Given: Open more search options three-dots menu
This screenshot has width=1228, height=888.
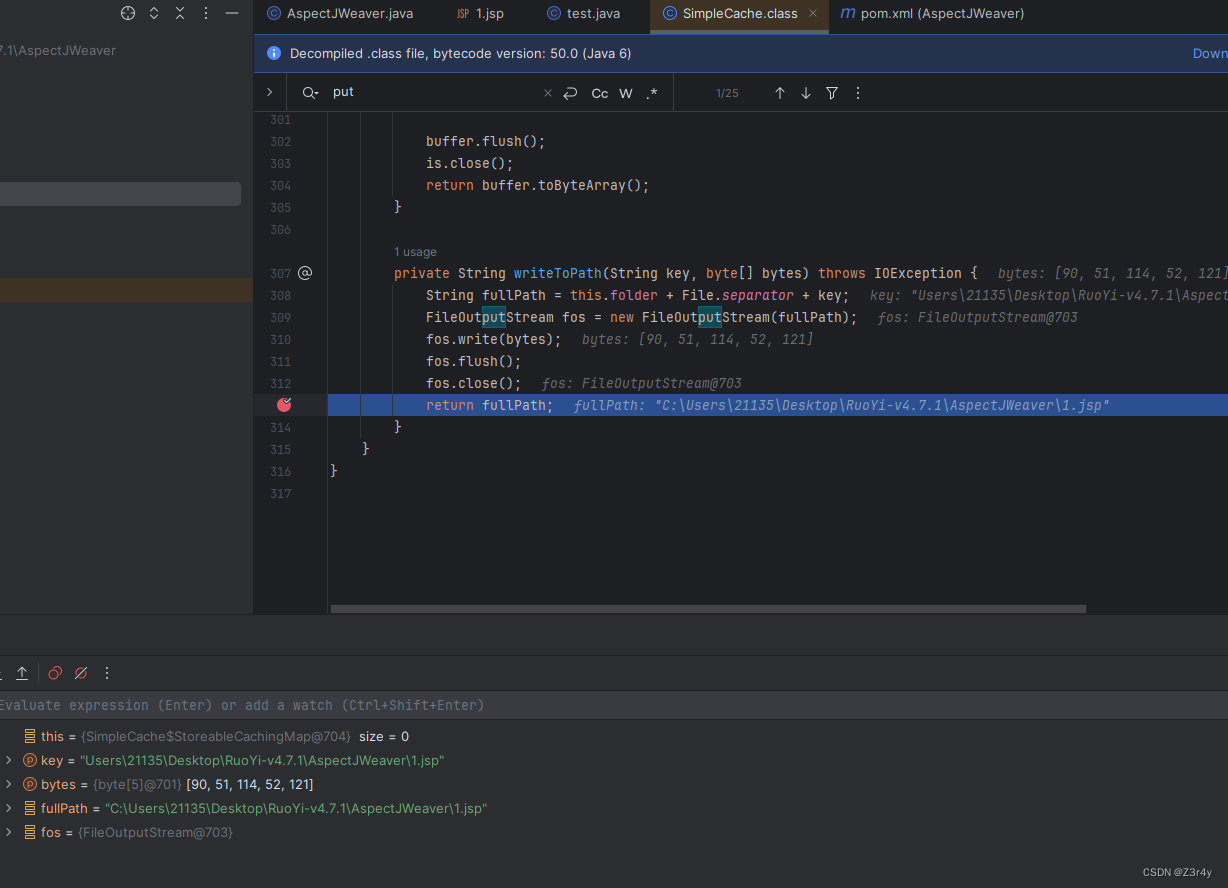Looking at the screenshot, I should [x=857, y=93].
